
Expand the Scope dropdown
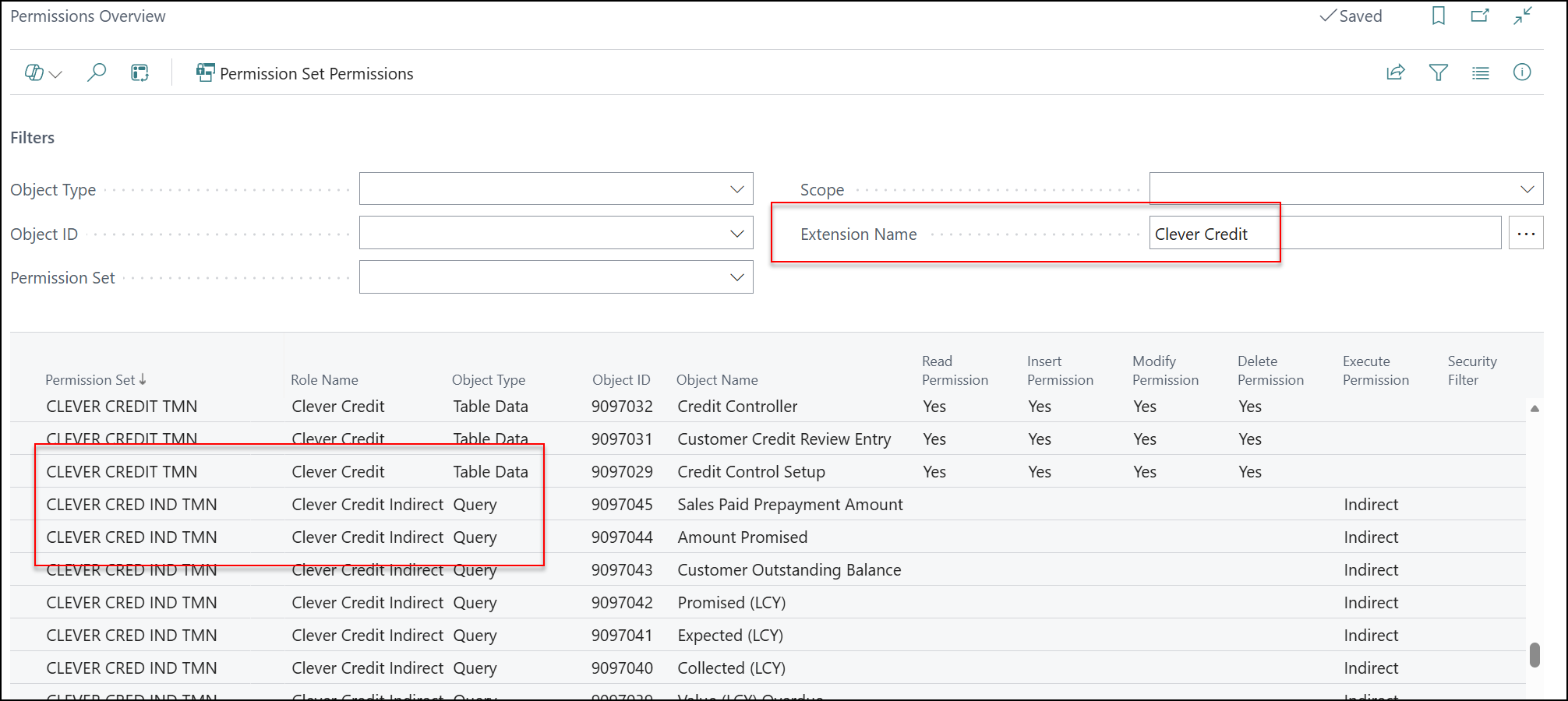point(1527,189)
